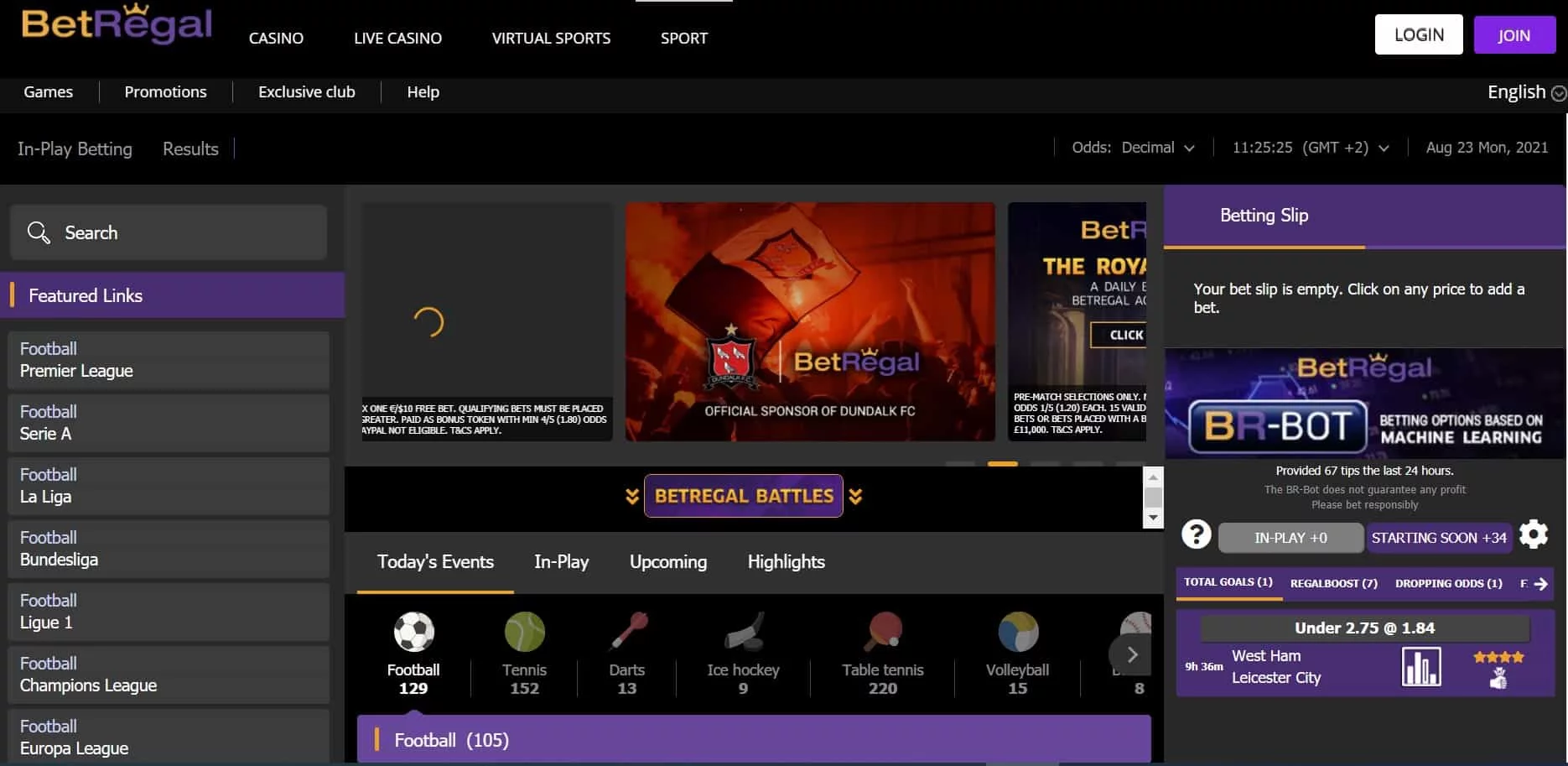Screen dimensions: 1568x766
Task: Open the Promotions link
Action: point(165,92)
